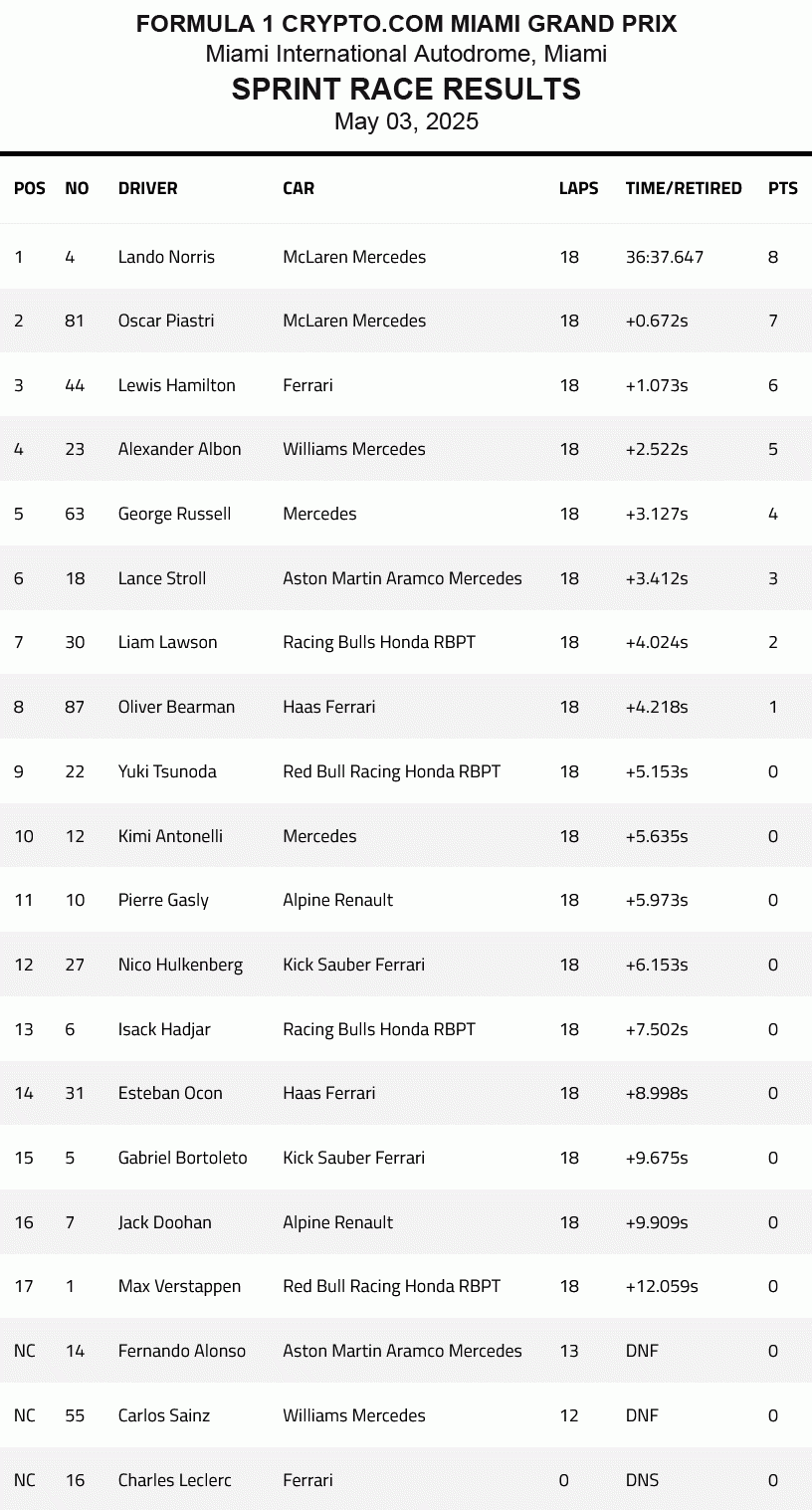Viewport: 812px width, 1510px height.
Task: Click Fernando Alonso's DNF status
Action: [x=642, y=1351]
